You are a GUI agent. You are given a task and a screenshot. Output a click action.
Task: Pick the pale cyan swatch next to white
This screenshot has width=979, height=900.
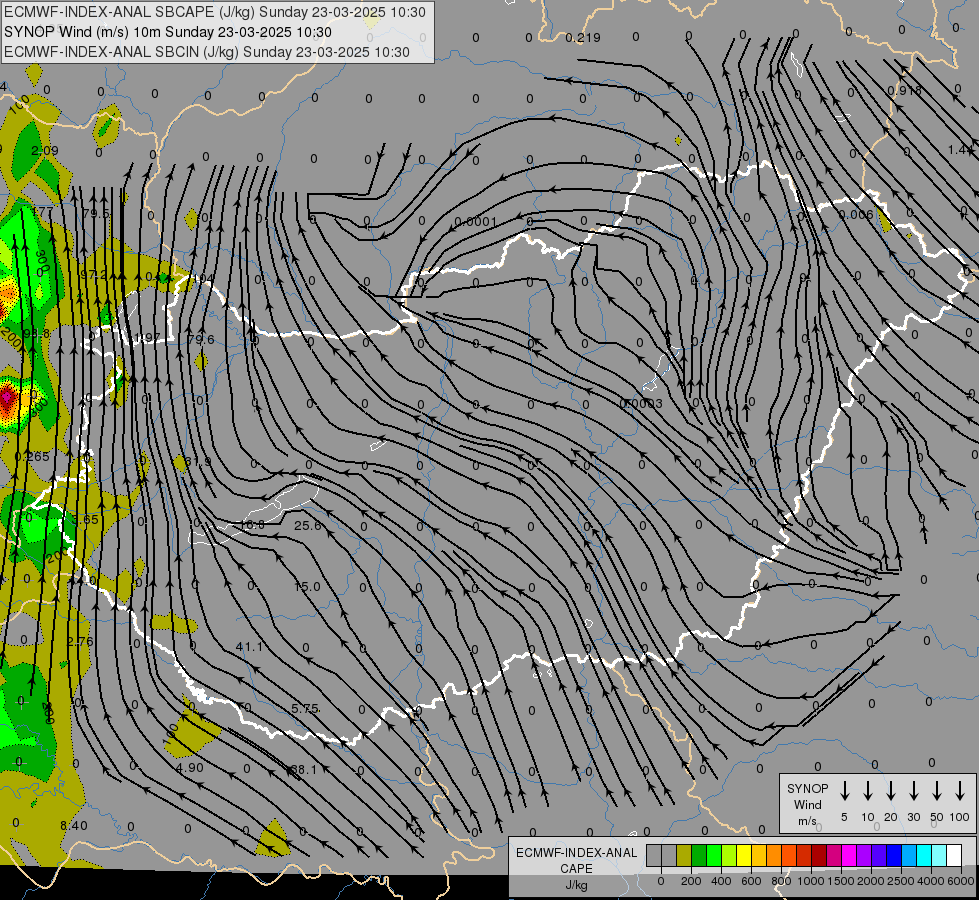tap(939, 856)
